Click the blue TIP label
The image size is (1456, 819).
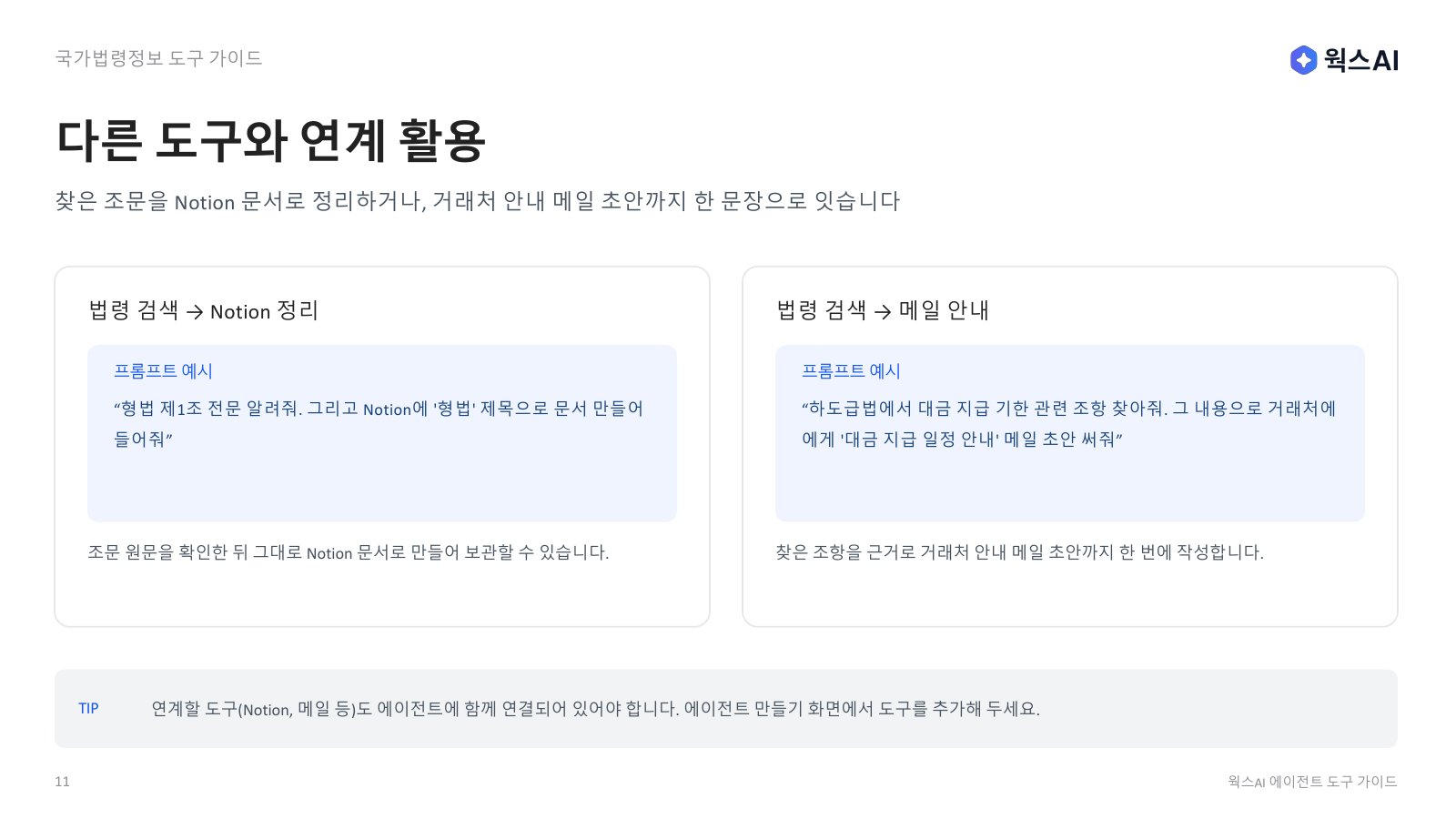pos(88,709)
